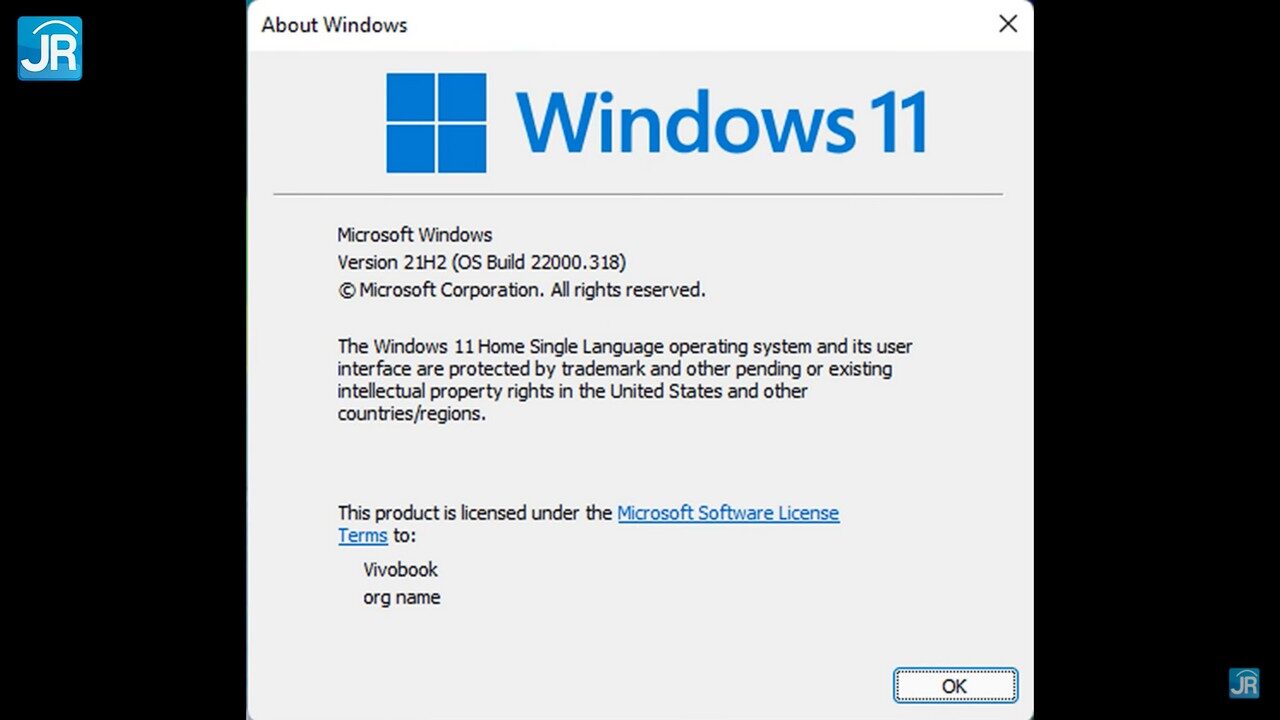The width and height of the screenshot is (1280, 720).
Task: Click the org name text
Action: 402,597
